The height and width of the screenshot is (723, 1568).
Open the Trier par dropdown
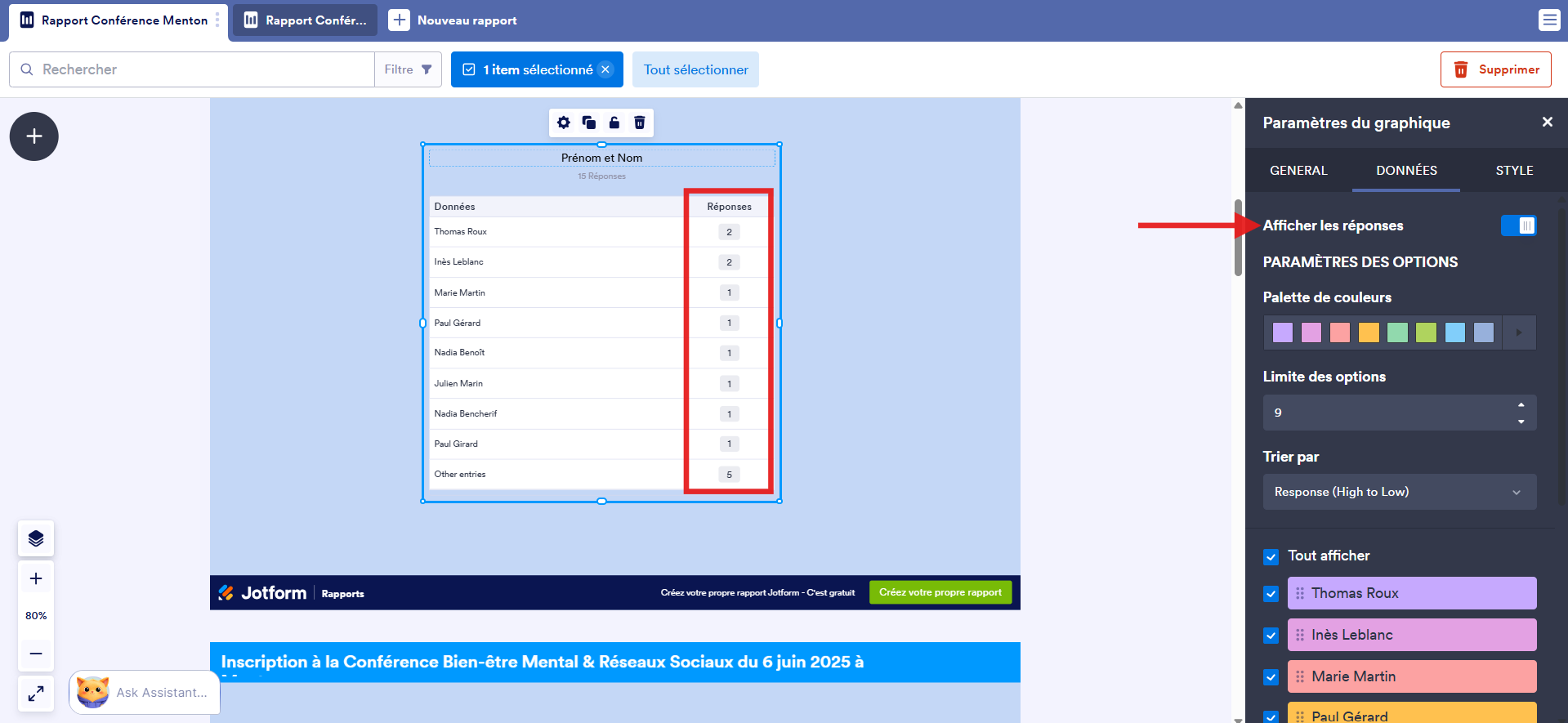pos(1400,492)
